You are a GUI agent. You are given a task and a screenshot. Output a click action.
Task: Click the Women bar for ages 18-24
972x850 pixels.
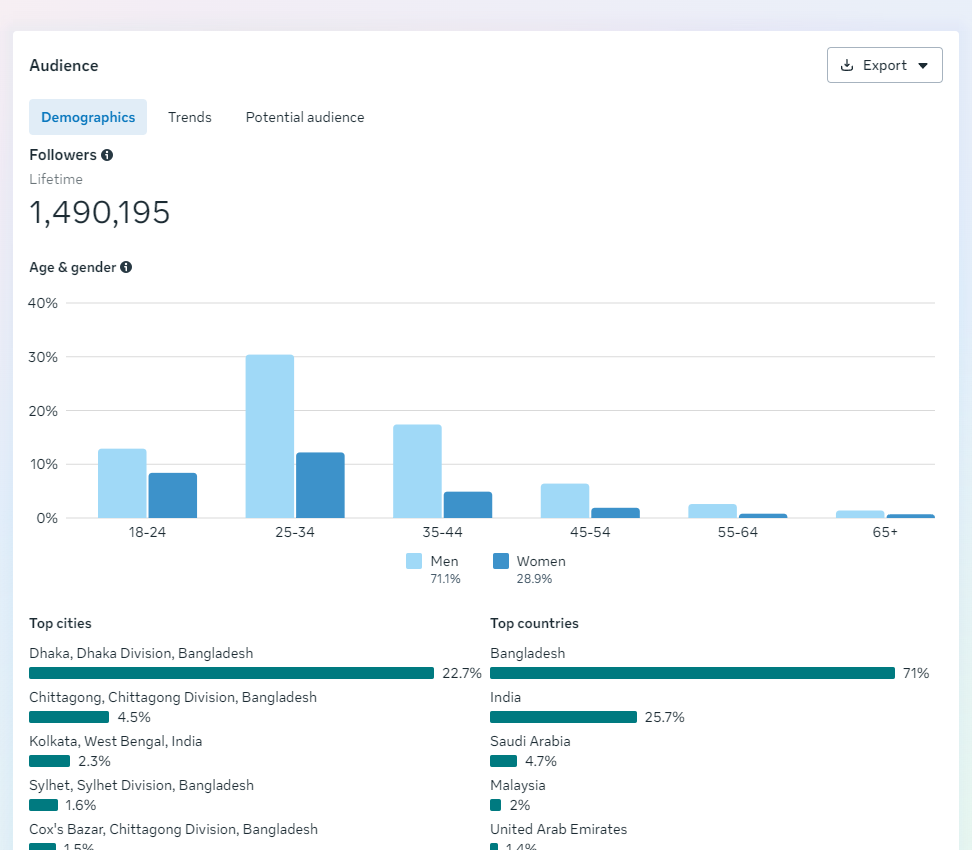173,495
